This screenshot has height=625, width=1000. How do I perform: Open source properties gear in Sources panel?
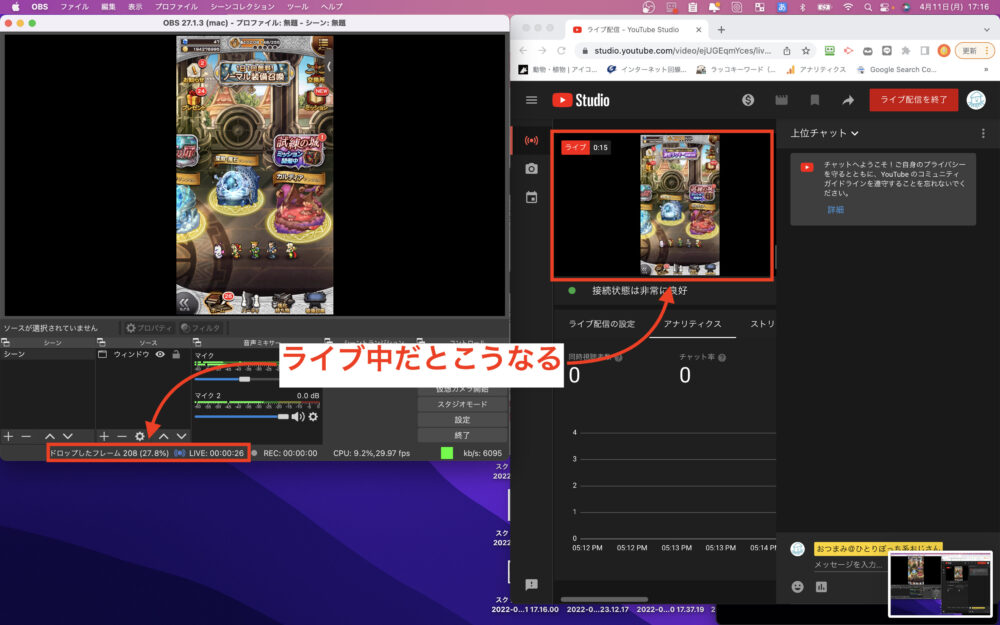[140, 436]
